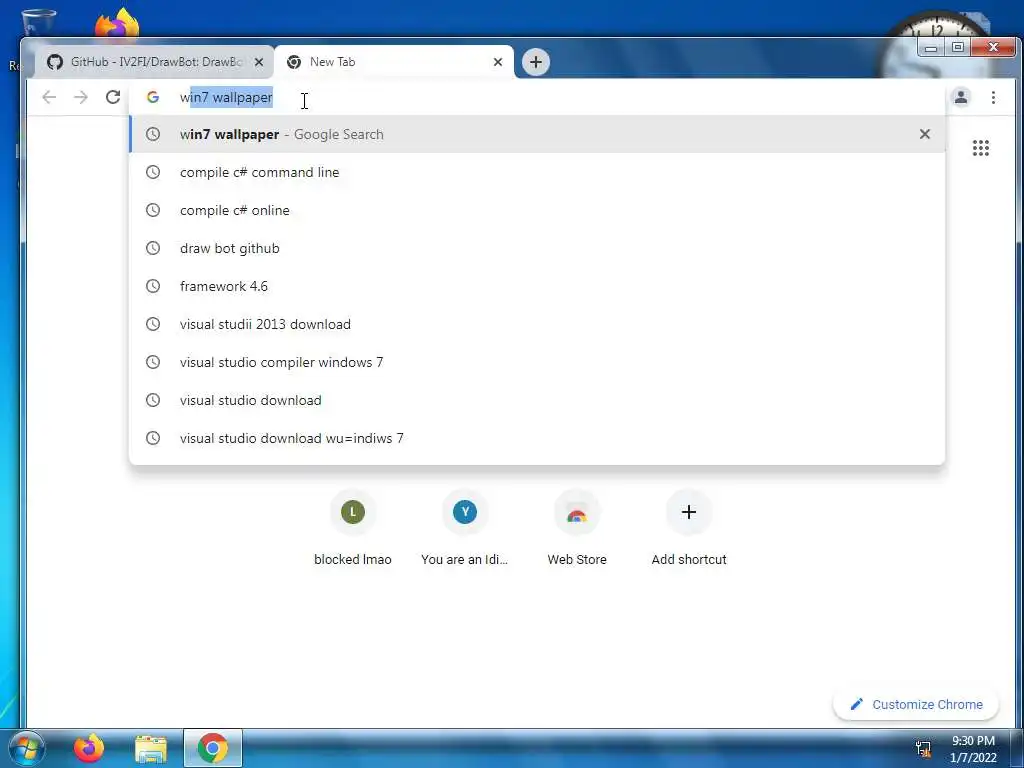The height and width of the screenshot is (768, 1024).
Task: Open the Chrome three-dot menu
Action: pos(993,97)
